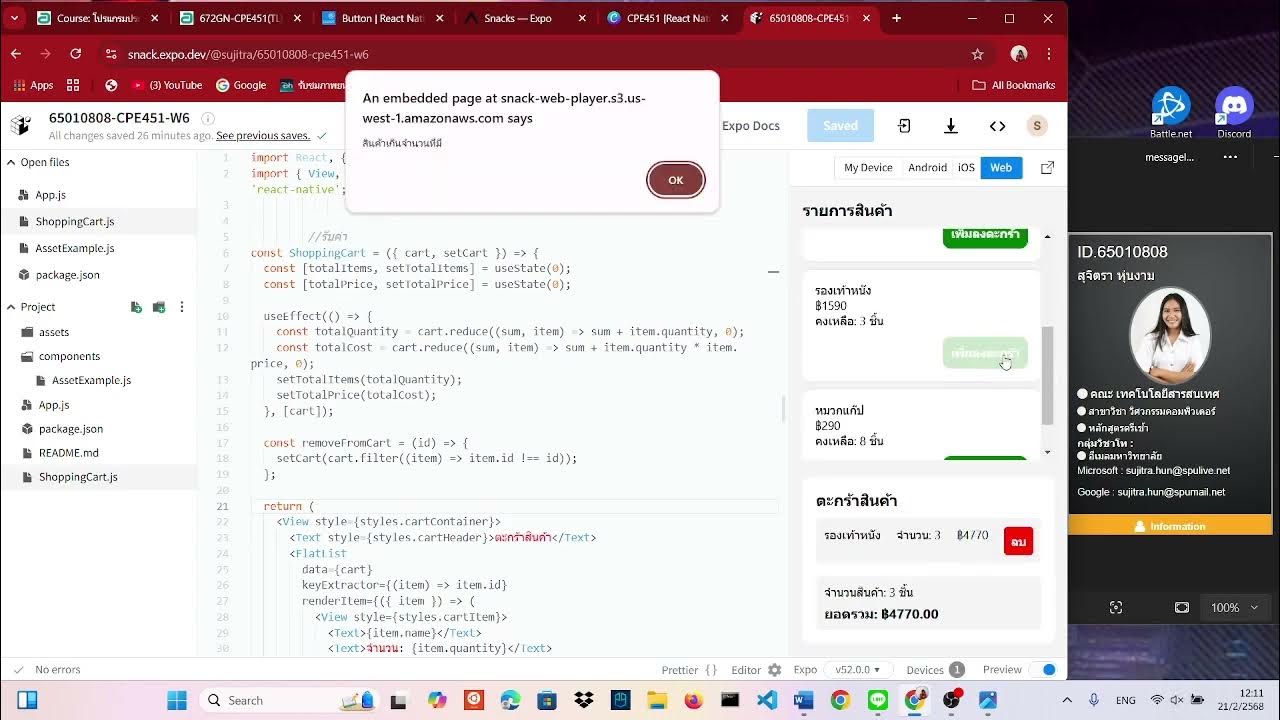Open YouTube bookmark
The height and width of the screenshot is (720, 1280).
tap(168, 85)
